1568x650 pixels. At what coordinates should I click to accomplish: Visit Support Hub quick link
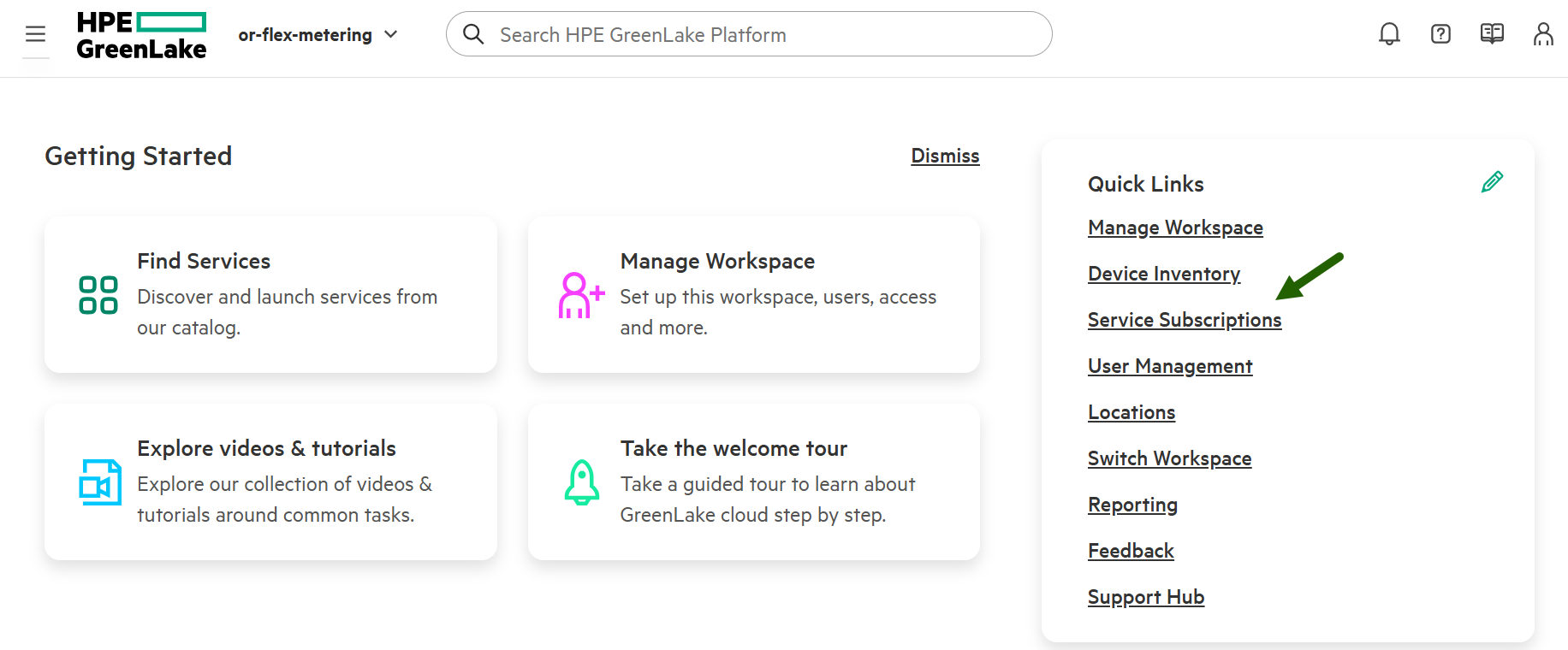click(x=1146, y=597)
